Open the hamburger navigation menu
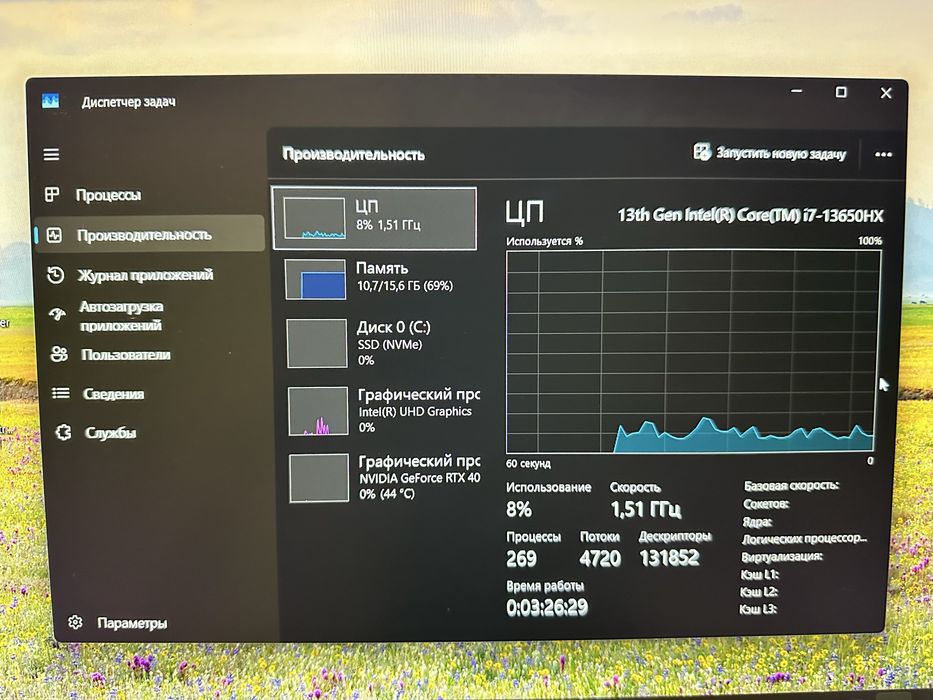The width and height of the screenshot is (933, 700). [x=51, y=155]
